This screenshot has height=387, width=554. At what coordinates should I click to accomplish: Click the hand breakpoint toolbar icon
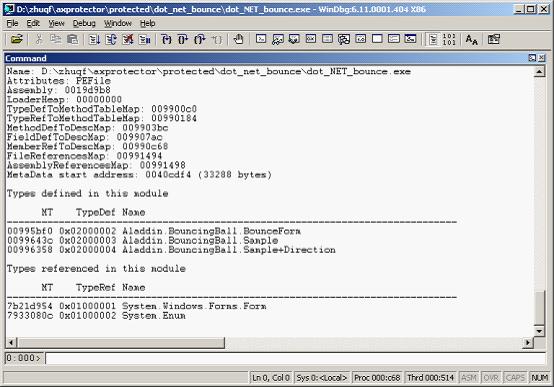pos(238,39)
